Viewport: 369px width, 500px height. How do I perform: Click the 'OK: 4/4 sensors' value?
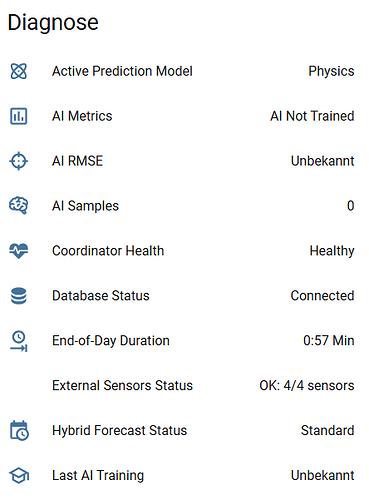[307, 386]
